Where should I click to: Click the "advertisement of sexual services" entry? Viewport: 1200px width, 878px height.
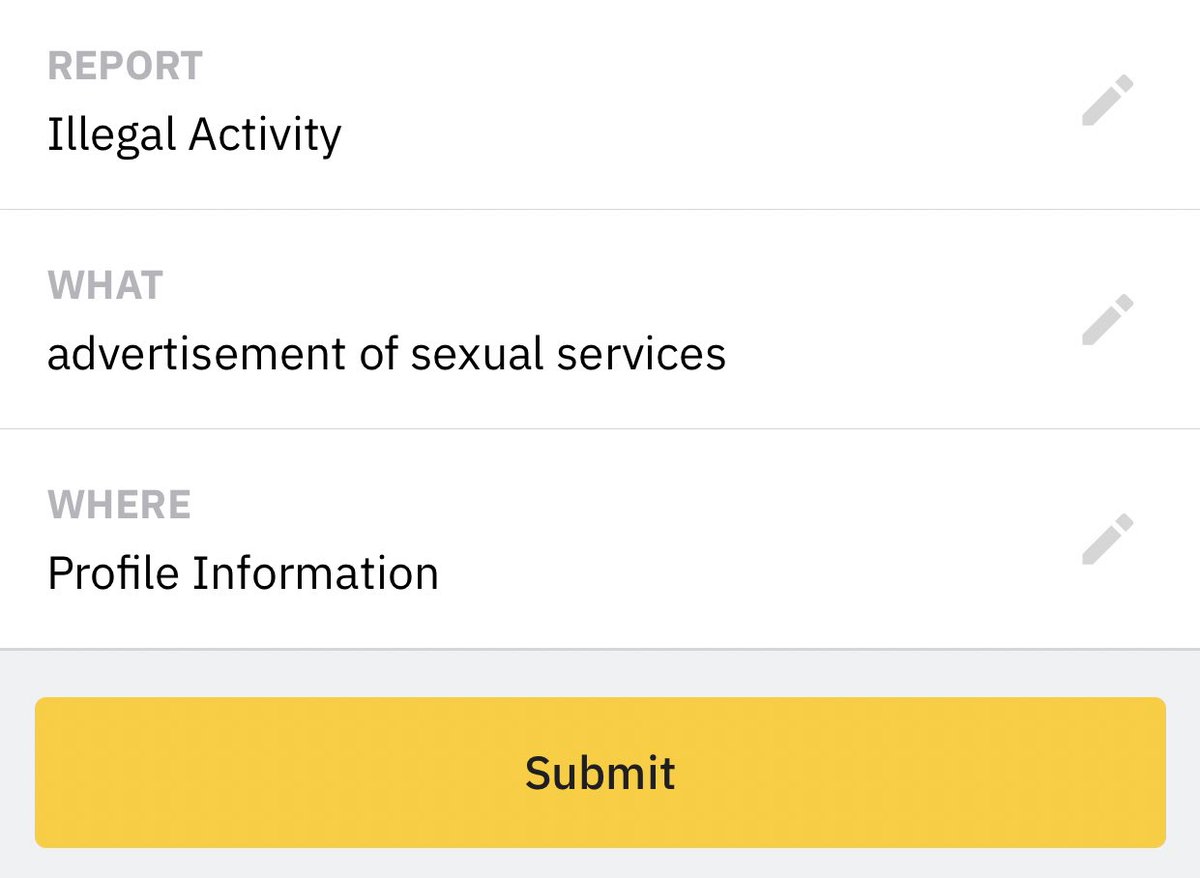tap(387, 354)
